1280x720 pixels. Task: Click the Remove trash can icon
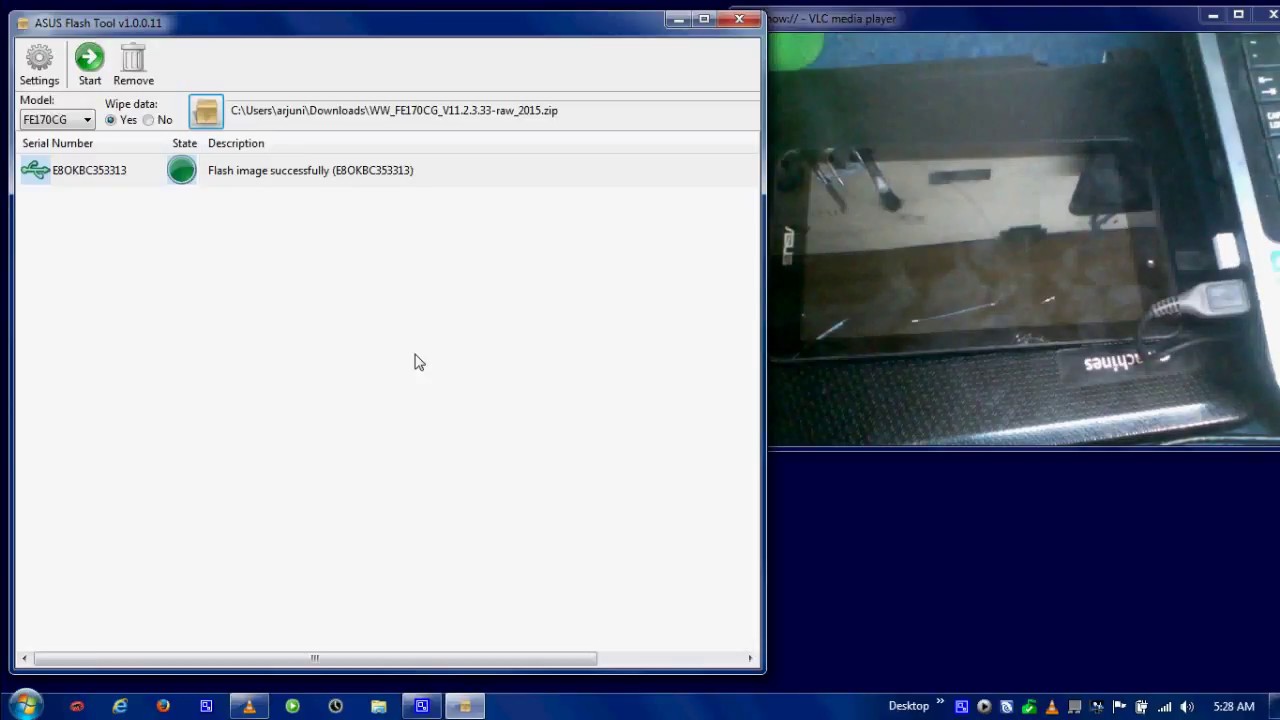133,65
